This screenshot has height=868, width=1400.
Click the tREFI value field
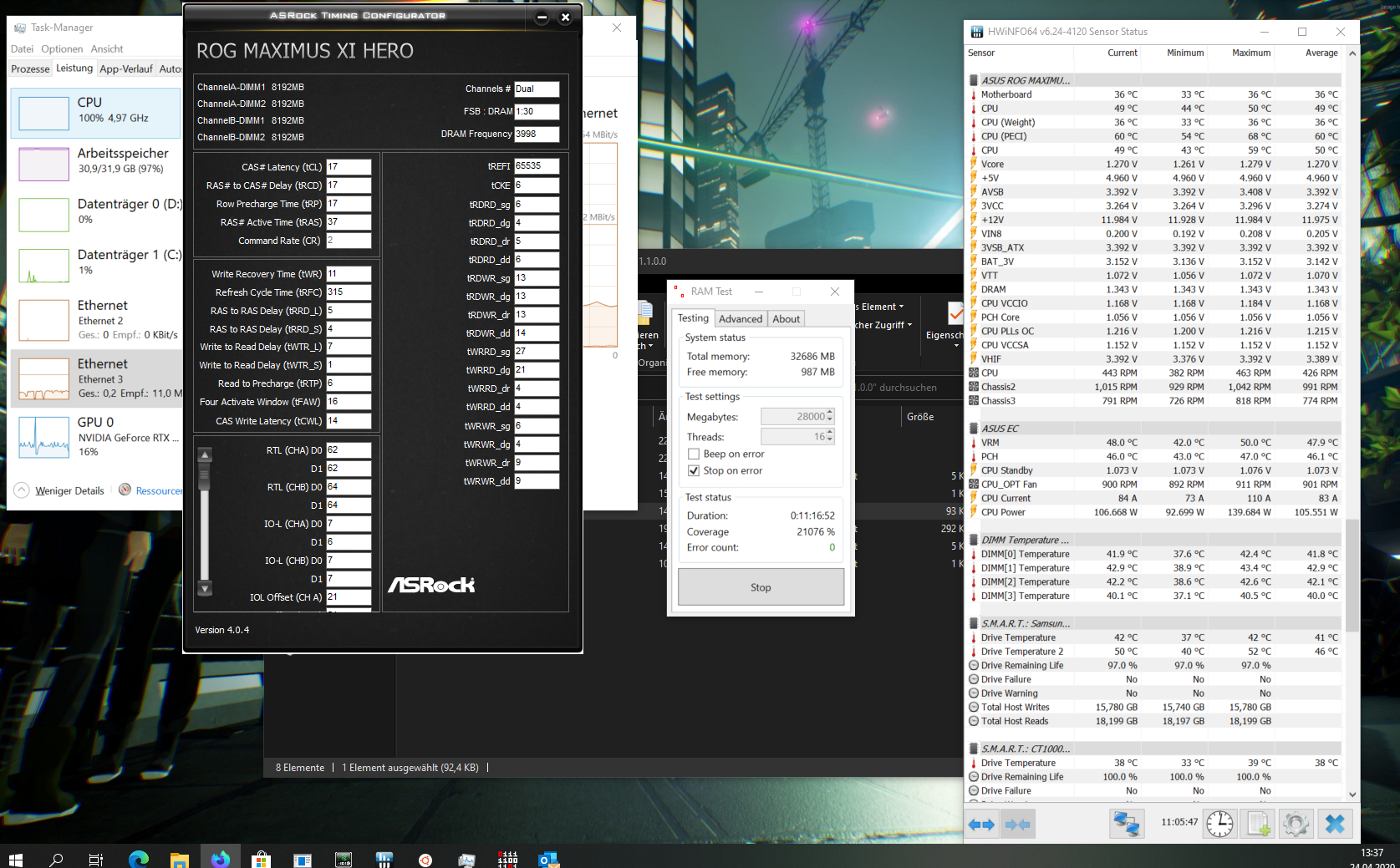(x=537, y=166)
